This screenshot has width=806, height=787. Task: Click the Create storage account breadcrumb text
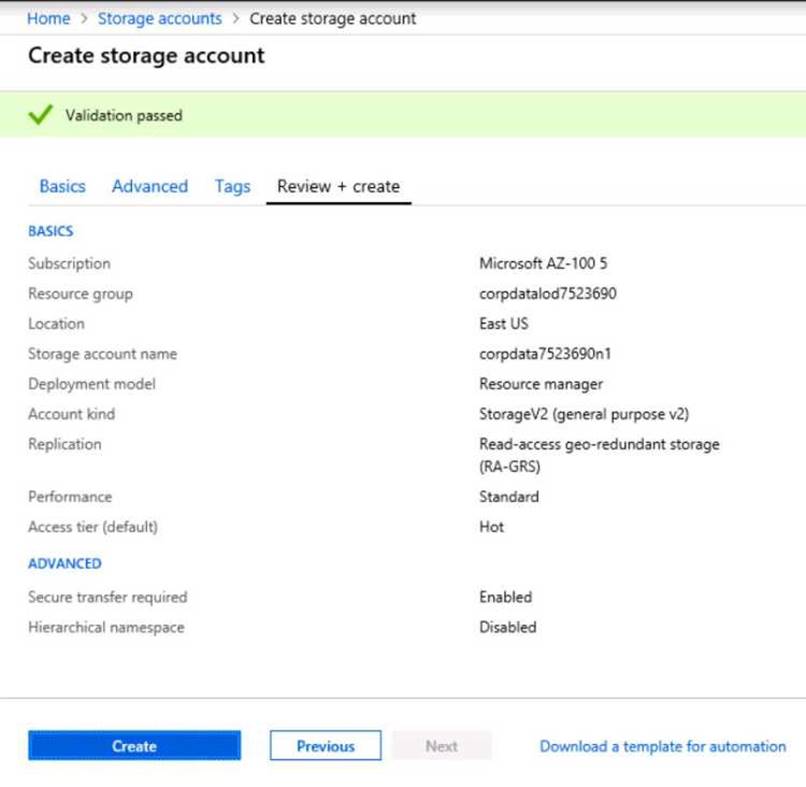coord(333,19)
